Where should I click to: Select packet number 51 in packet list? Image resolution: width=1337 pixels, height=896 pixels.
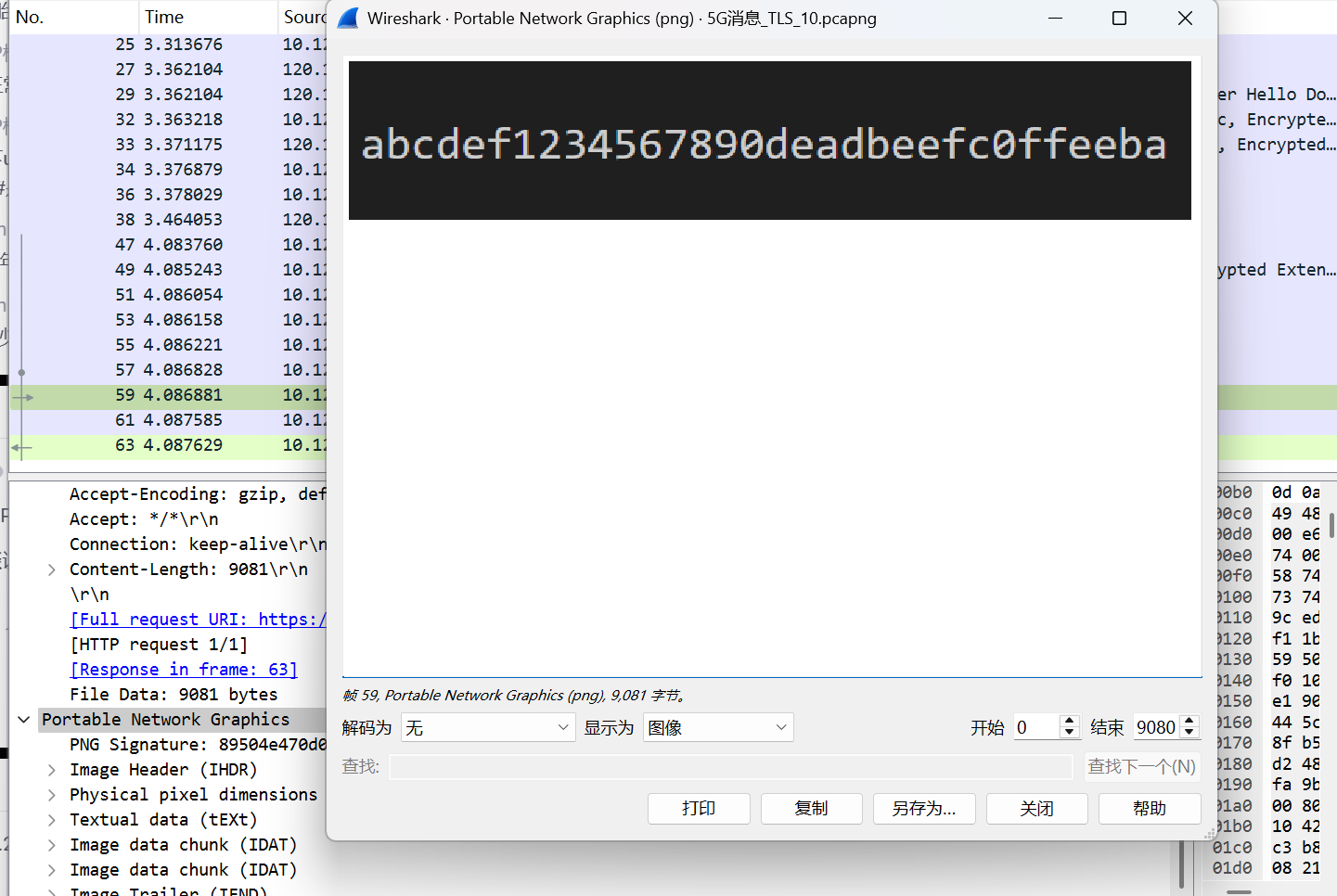tap(168, 295)
